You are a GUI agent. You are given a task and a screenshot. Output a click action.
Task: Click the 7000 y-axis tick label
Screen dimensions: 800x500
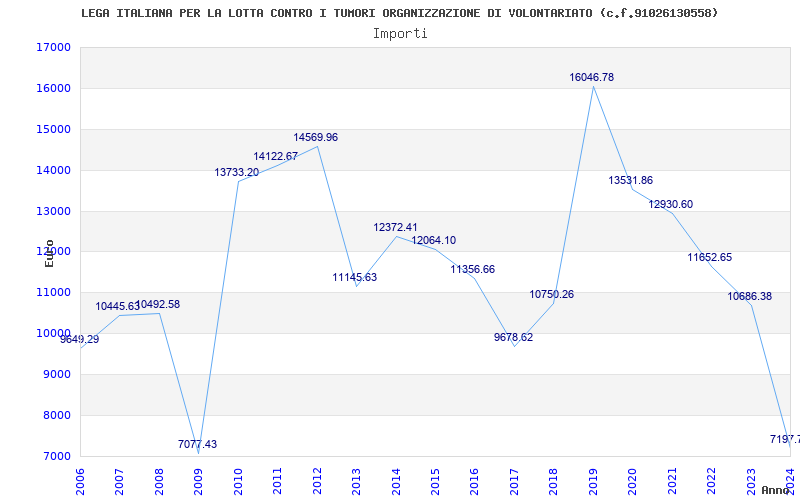click(x=56, y=456)
